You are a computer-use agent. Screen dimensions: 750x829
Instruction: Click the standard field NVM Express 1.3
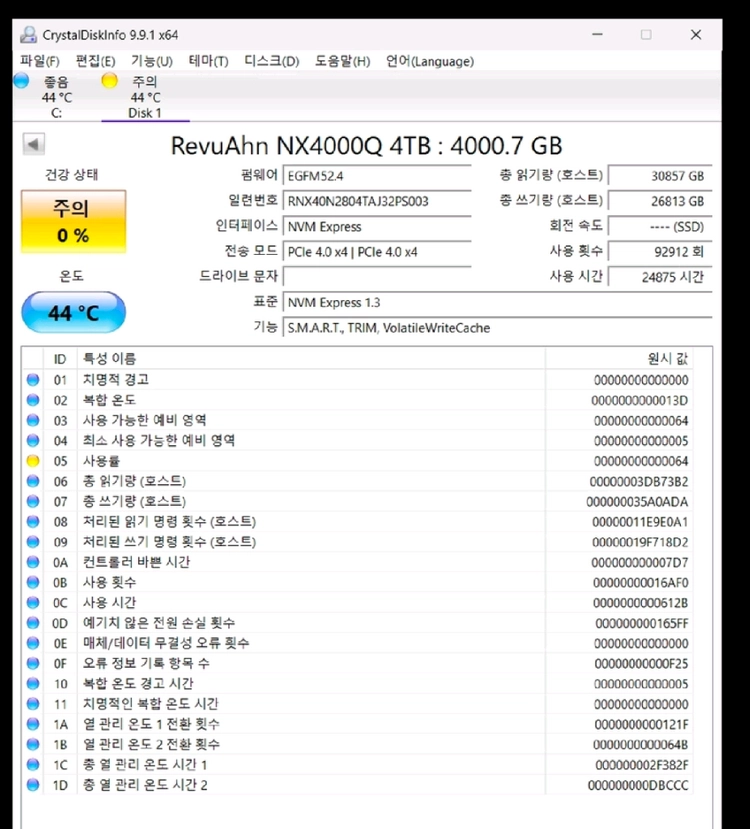tap(497, 302)
